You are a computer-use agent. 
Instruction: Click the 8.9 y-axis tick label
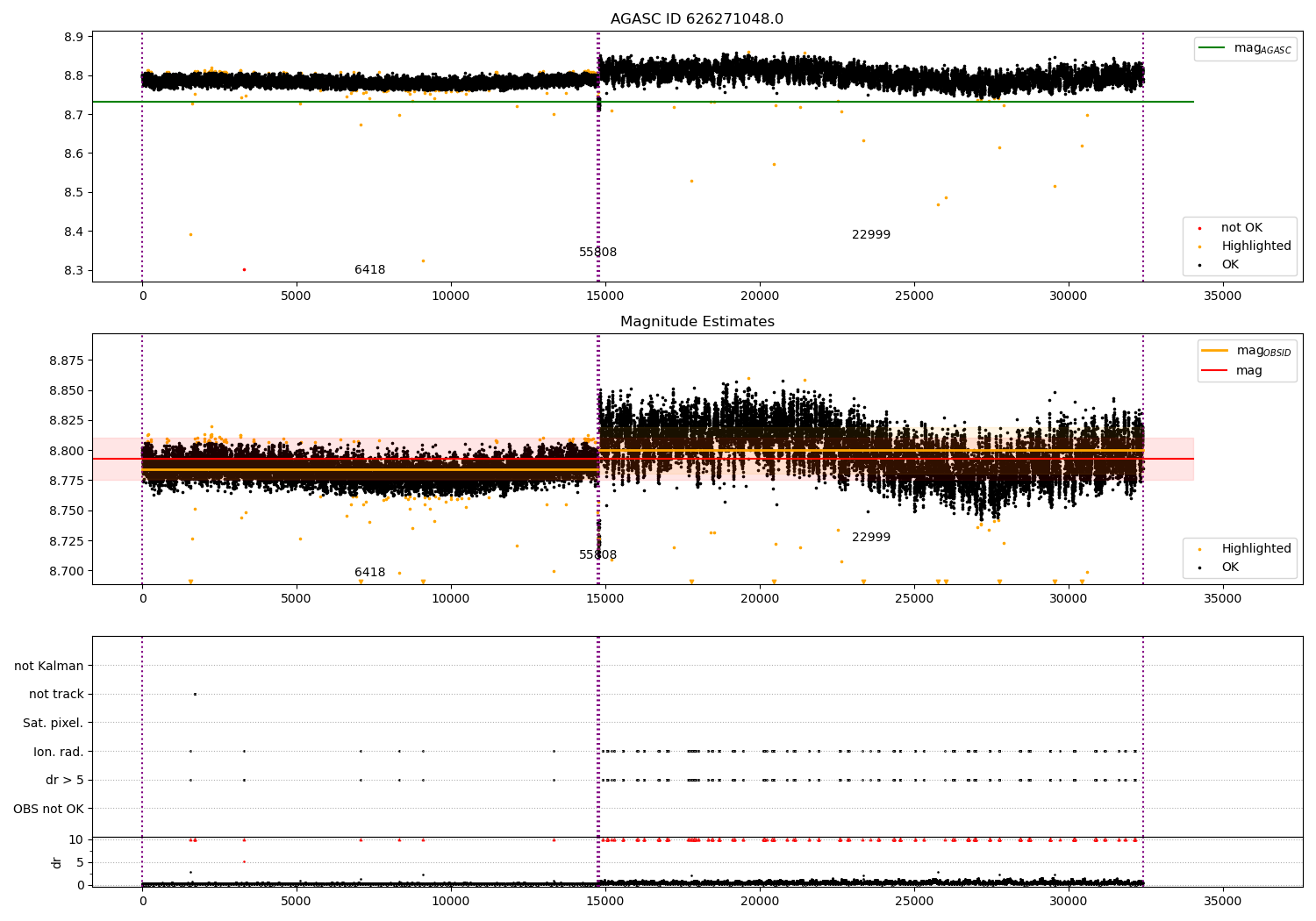click(x=74, y=37)
